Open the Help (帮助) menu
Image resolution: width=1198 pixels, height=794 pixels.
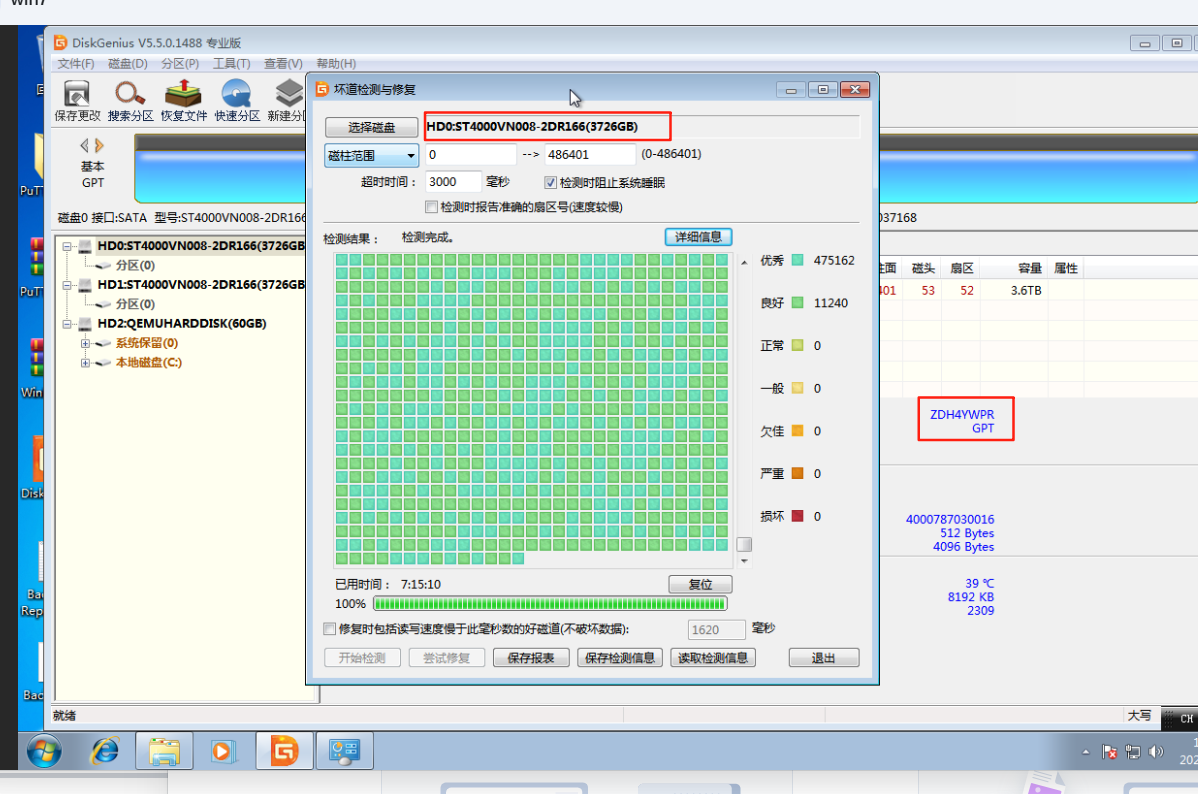[336, 63]
